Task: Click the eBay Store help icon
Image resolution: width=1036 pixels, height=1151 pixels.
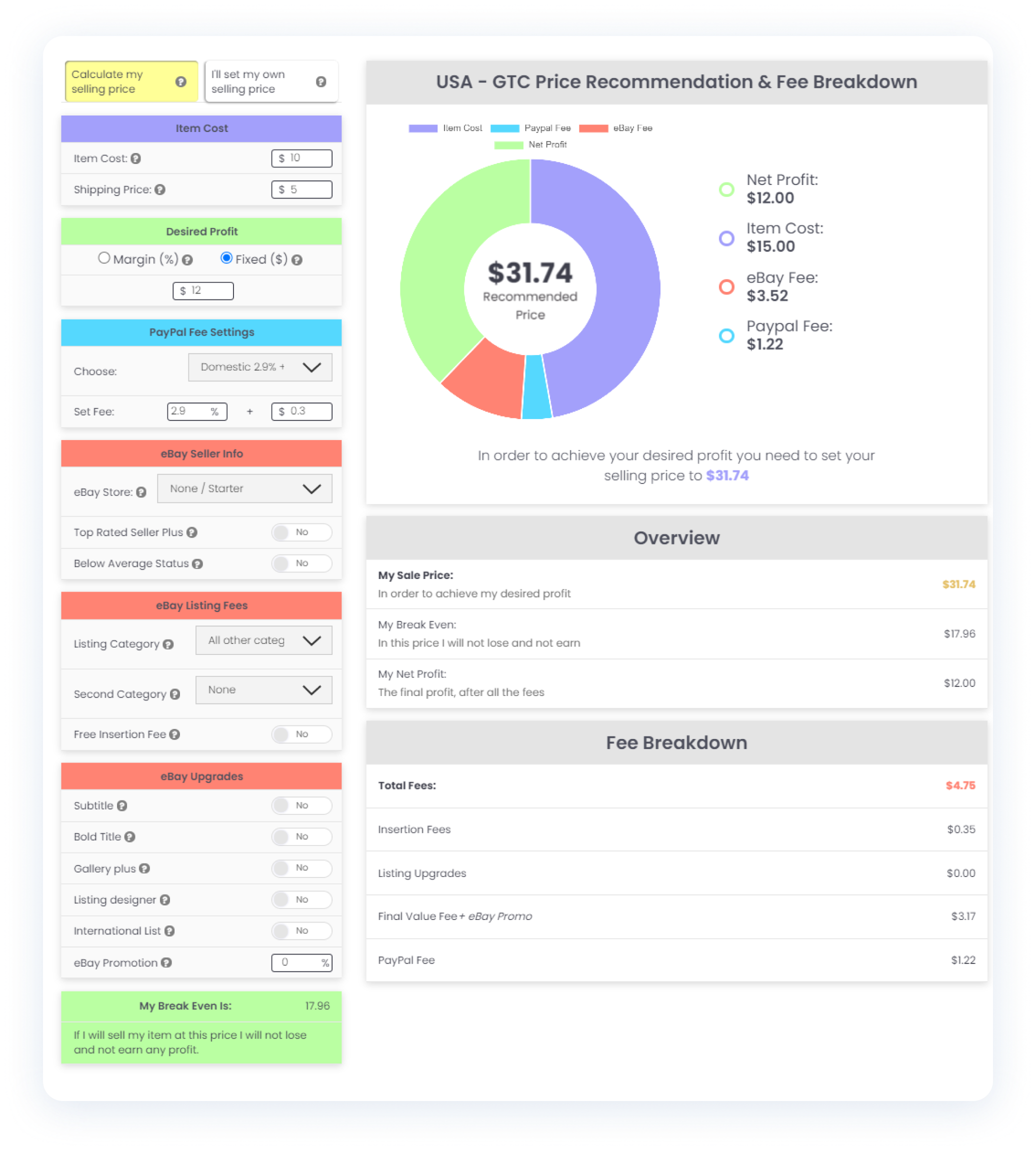Action: click(141, 492)
